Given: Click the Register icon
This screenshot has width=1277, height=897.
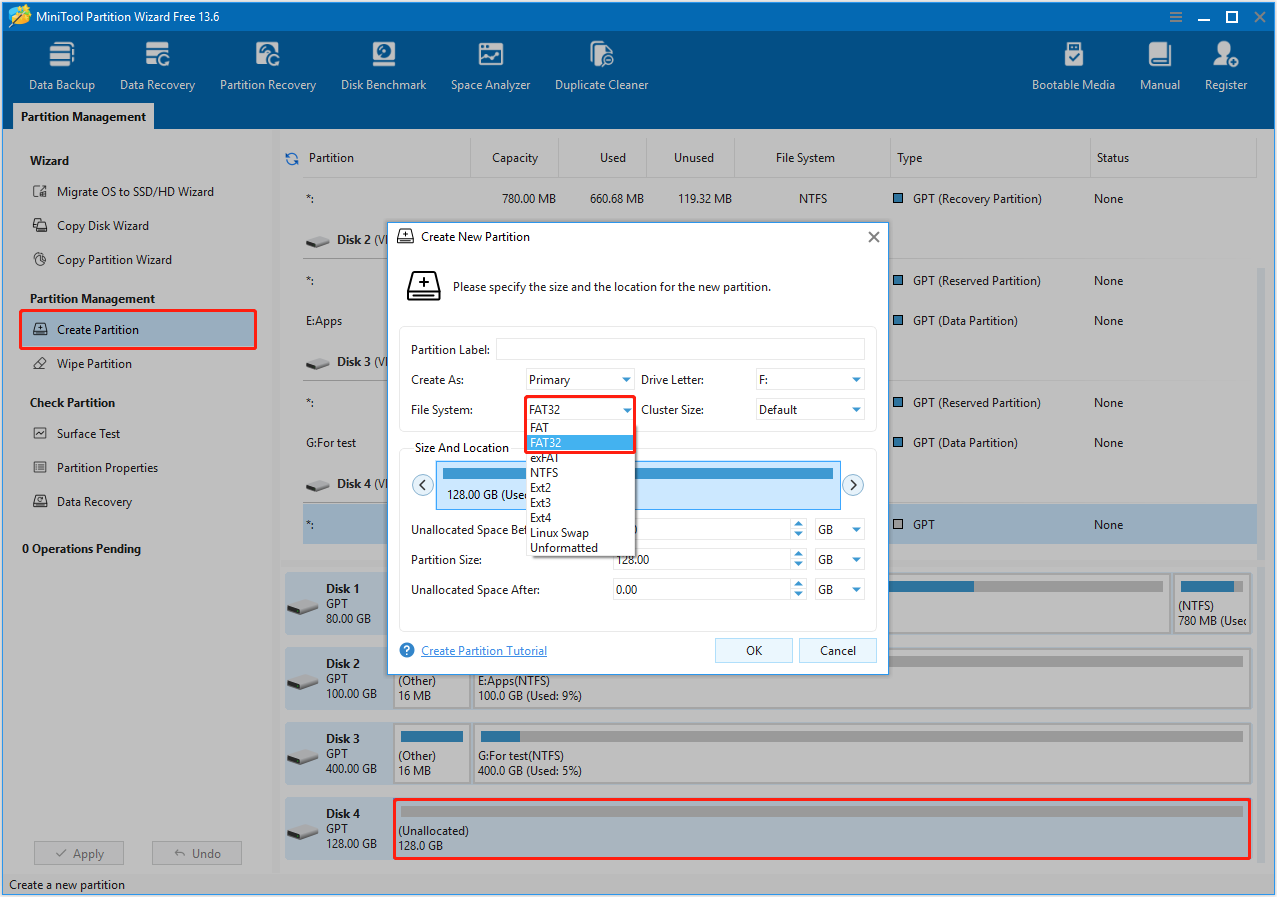Looking at the screenshot, I should coord(1226,66).
